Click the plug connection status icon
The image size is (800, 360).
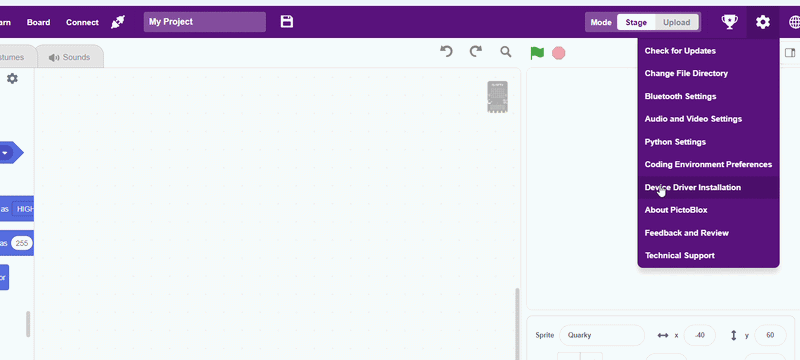click(x=118, y=22)
